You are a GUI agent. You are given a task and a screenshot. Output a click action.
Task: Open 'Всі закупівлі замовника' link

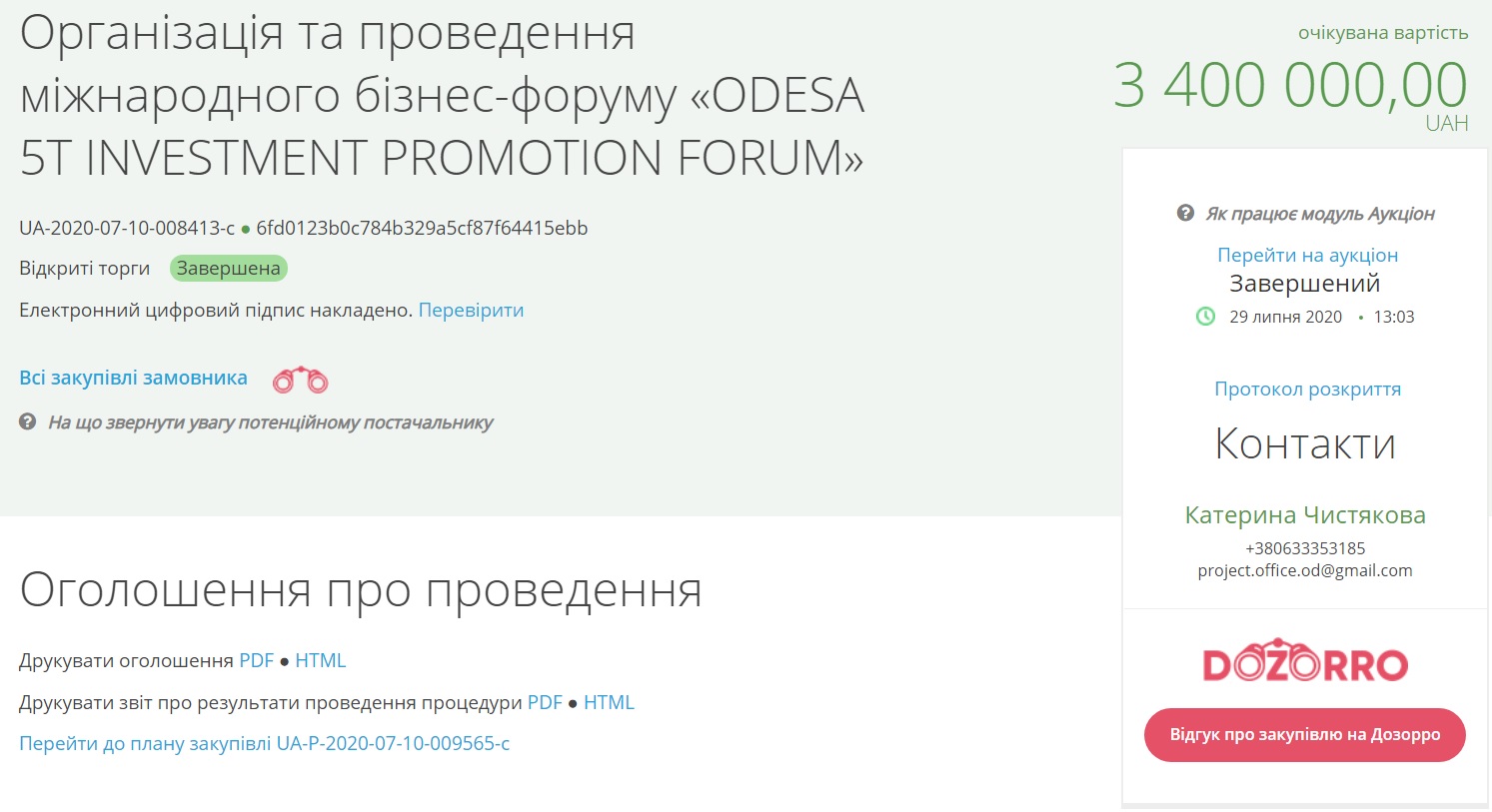point(133,379)
